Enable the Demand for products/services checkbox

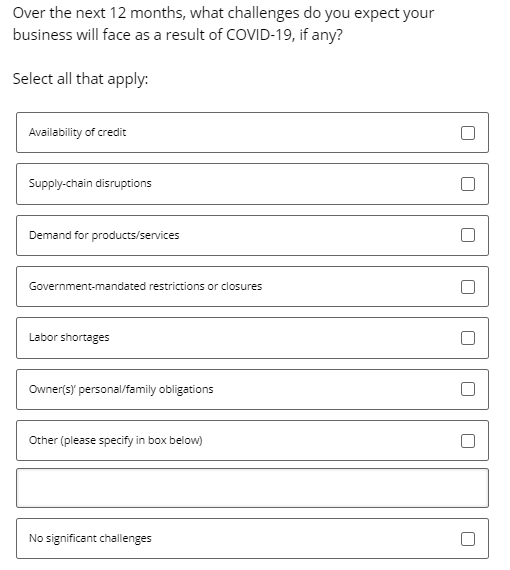tap(467, 235)
